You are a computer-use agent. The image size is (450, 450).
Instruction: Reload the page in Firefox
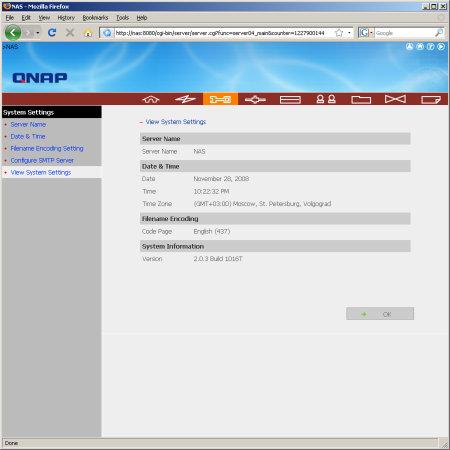click(x=52, y=33)
